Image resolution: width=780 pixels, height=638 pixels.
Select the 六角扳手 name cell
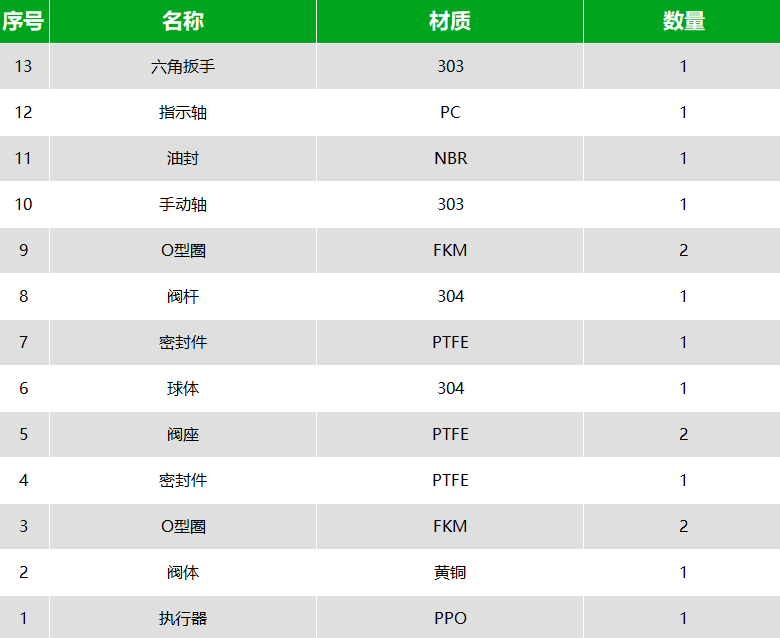point(183,66)
